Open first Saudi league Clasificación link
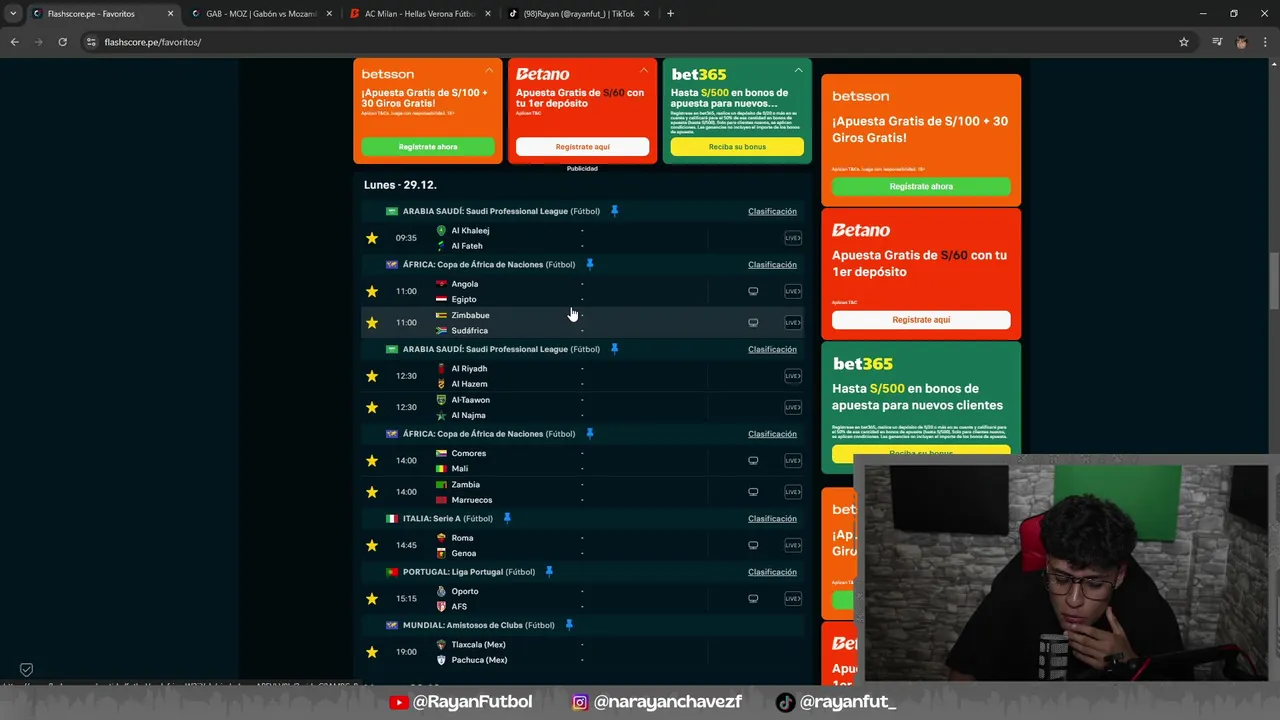This screenshot has height=720, width=1280. pos(772,211)
